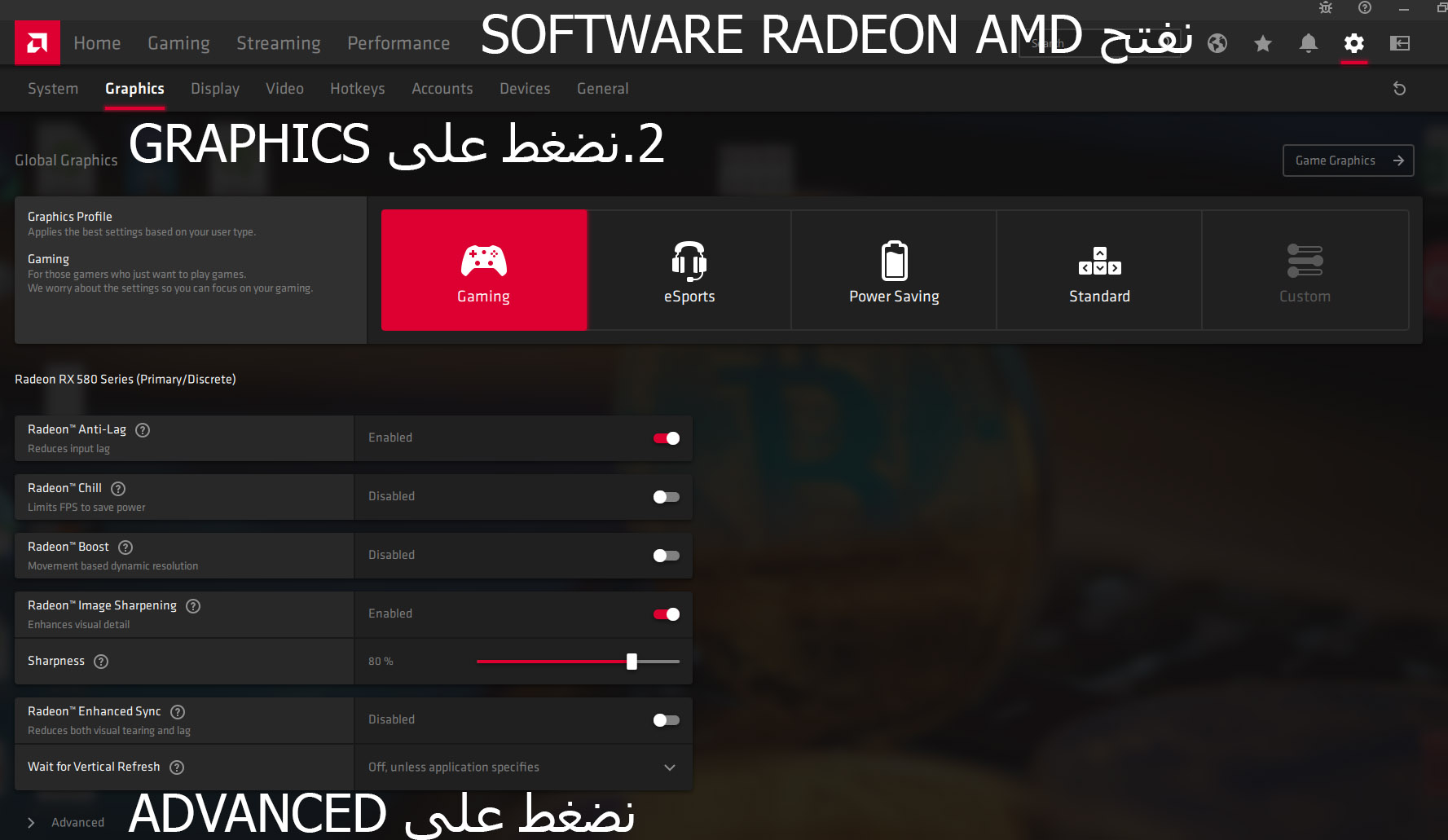Turn off Radeon Image Sharpening toggle
The image size is (1448, 840).
(667, 614)
